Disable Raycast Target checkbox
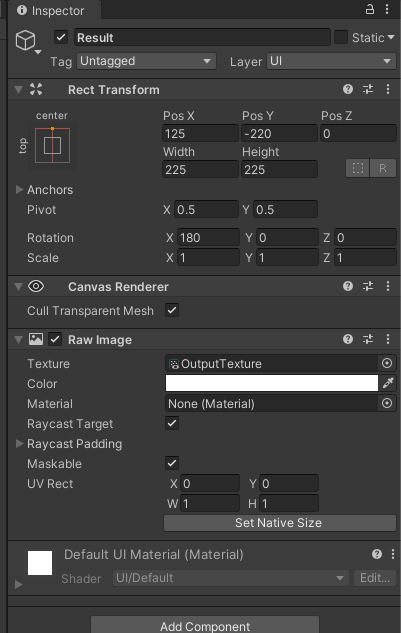The width and height of the screenshot is (401, 633). tap(172, 423)
